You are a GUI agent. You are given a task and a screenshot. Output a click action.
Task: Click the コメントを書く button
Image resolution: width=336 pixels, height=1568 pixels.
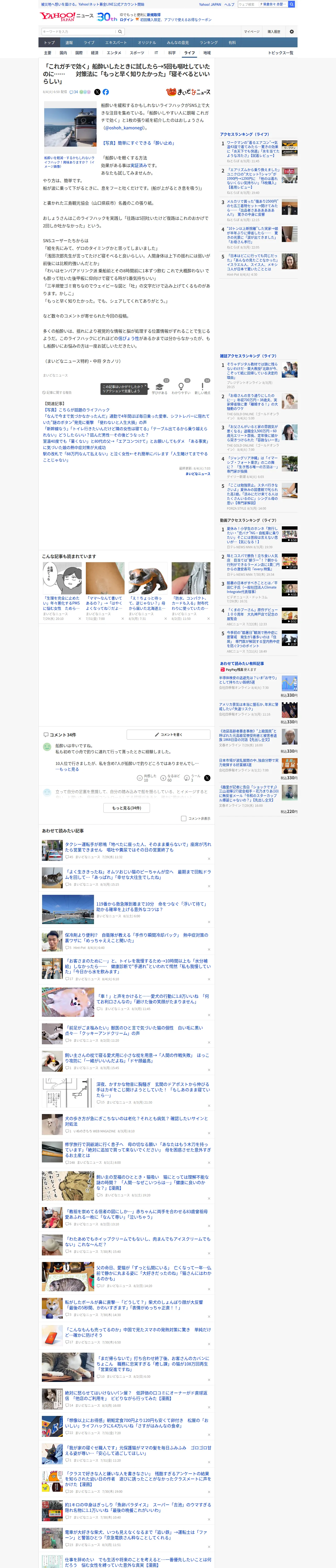pyautogui.click(x=169, y=735)
